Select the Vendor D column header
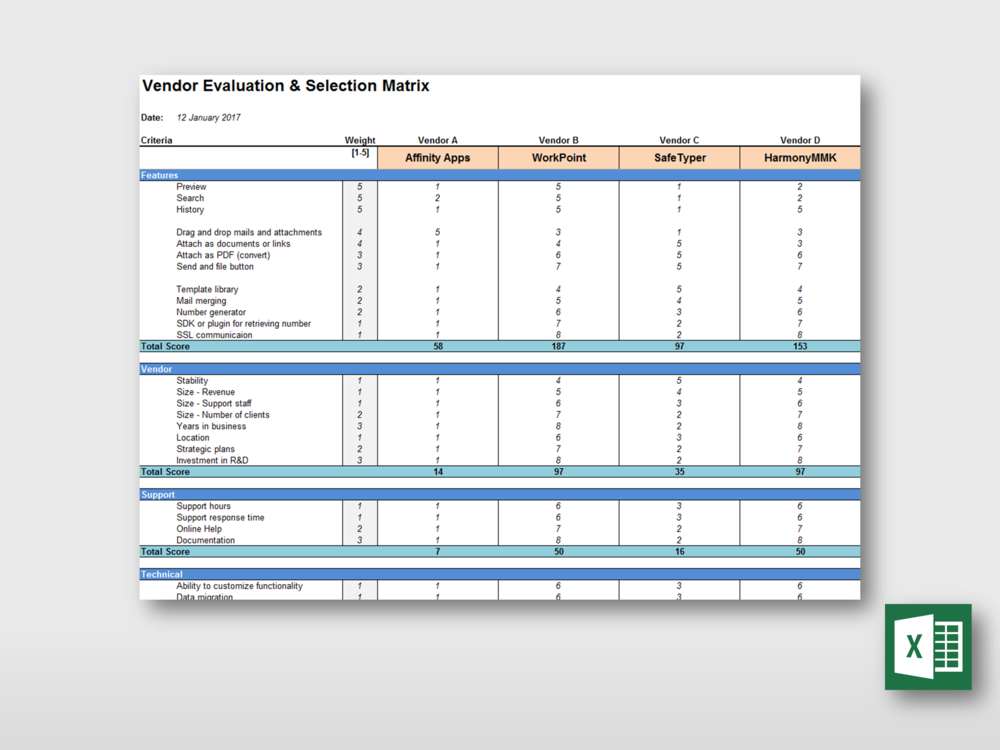 click(x=799, y=140)
